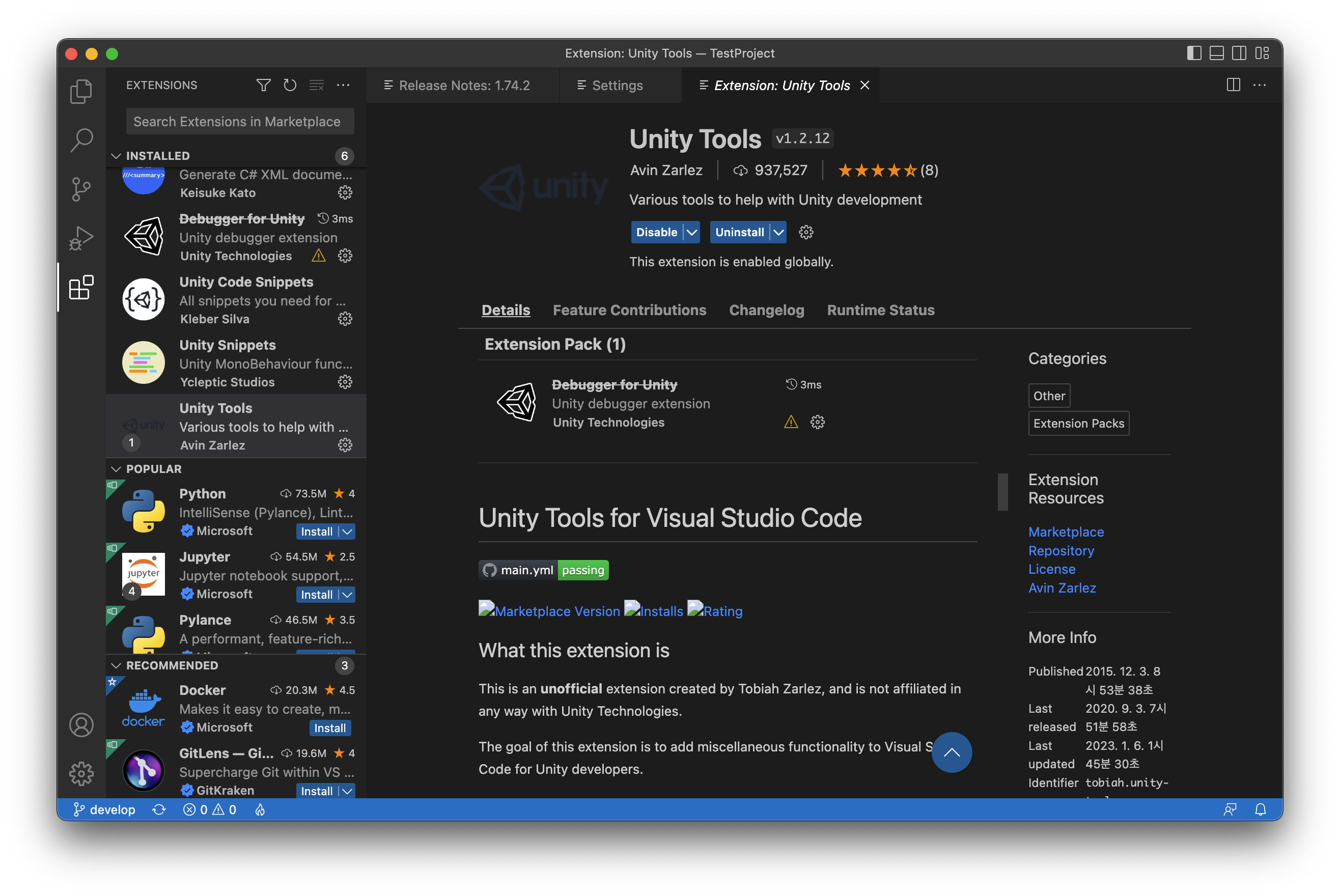This screenshot has width=1340, height=896.
Task: Click the notifications bell in status bar
Action: pyautogui.click(x=1260, y=809)
